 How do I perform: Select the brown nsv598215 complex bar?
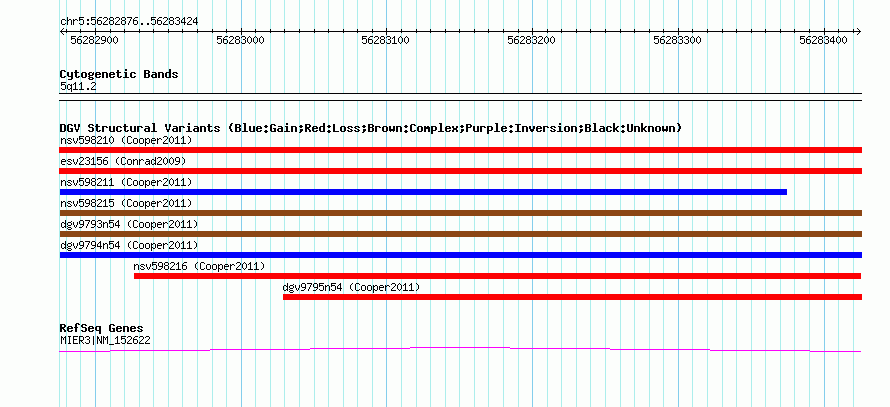tap(460, 213)
